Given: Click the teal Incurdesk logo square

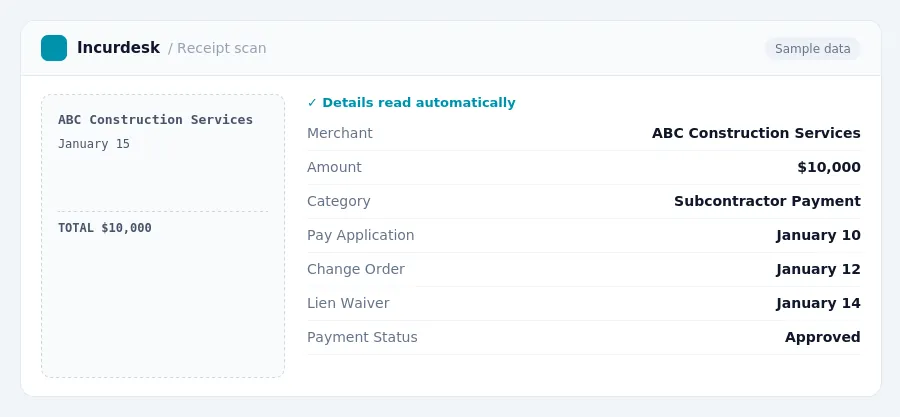Looking at the screenshot, I should pyautogui.click(x=54, y=48).
